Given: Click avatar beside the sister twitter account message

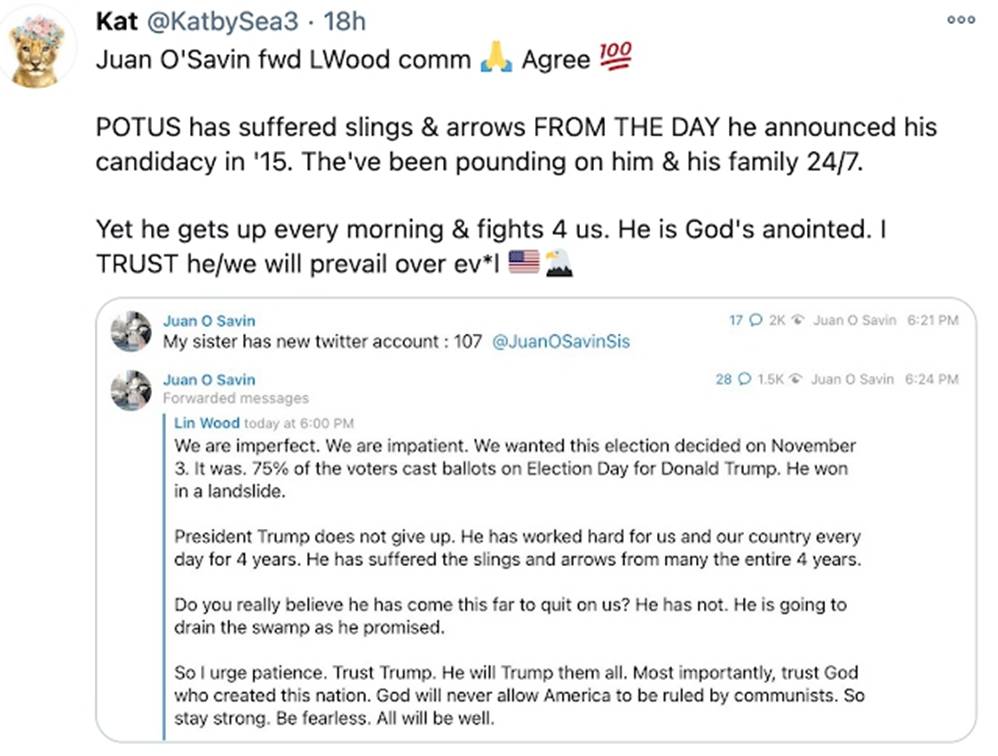Looking at the screenshot, I should tap(131, 332).
